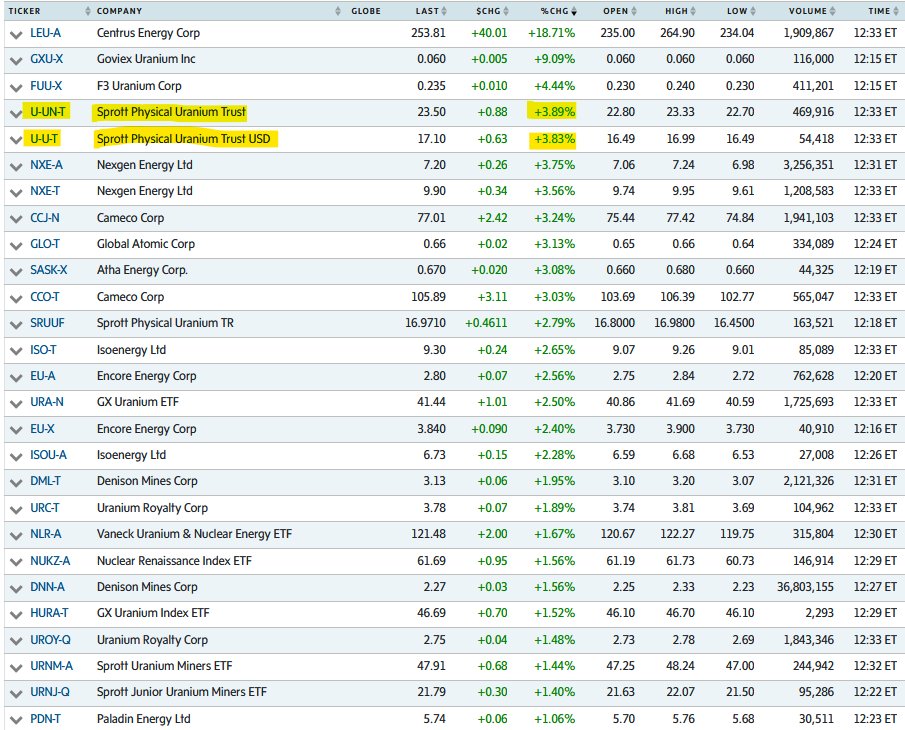
Task: Click the company name Goviex Uranium Inc
Action: (146, 59)
